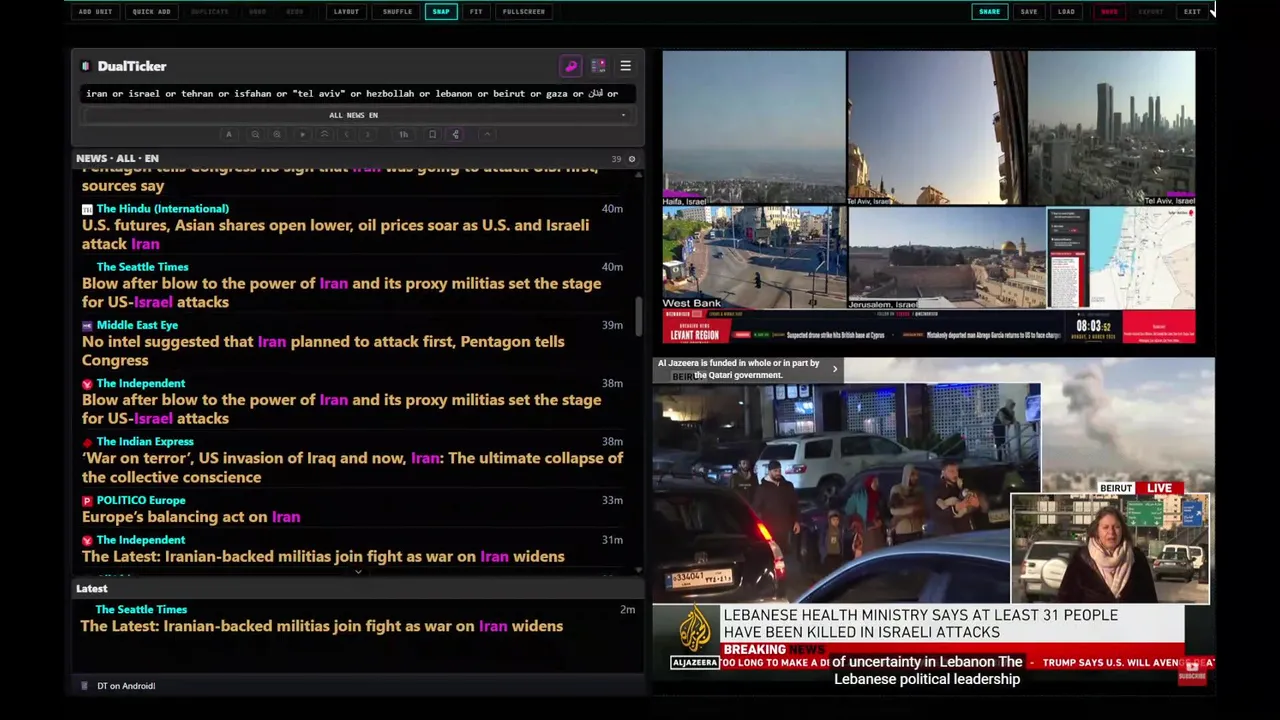Click The Seattle Times 40m source name
The height and width of the screenshot is (720, 1280).
coord(142,267)
